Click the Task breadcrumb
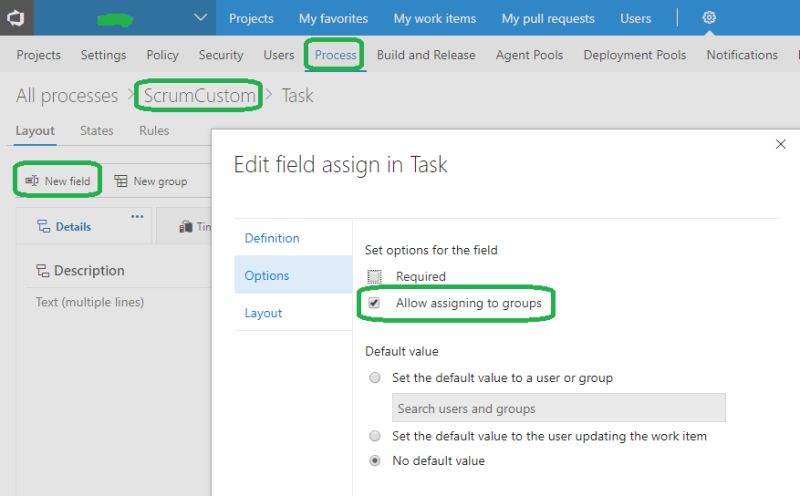800x496 pixels. click(x=297, y=95)
